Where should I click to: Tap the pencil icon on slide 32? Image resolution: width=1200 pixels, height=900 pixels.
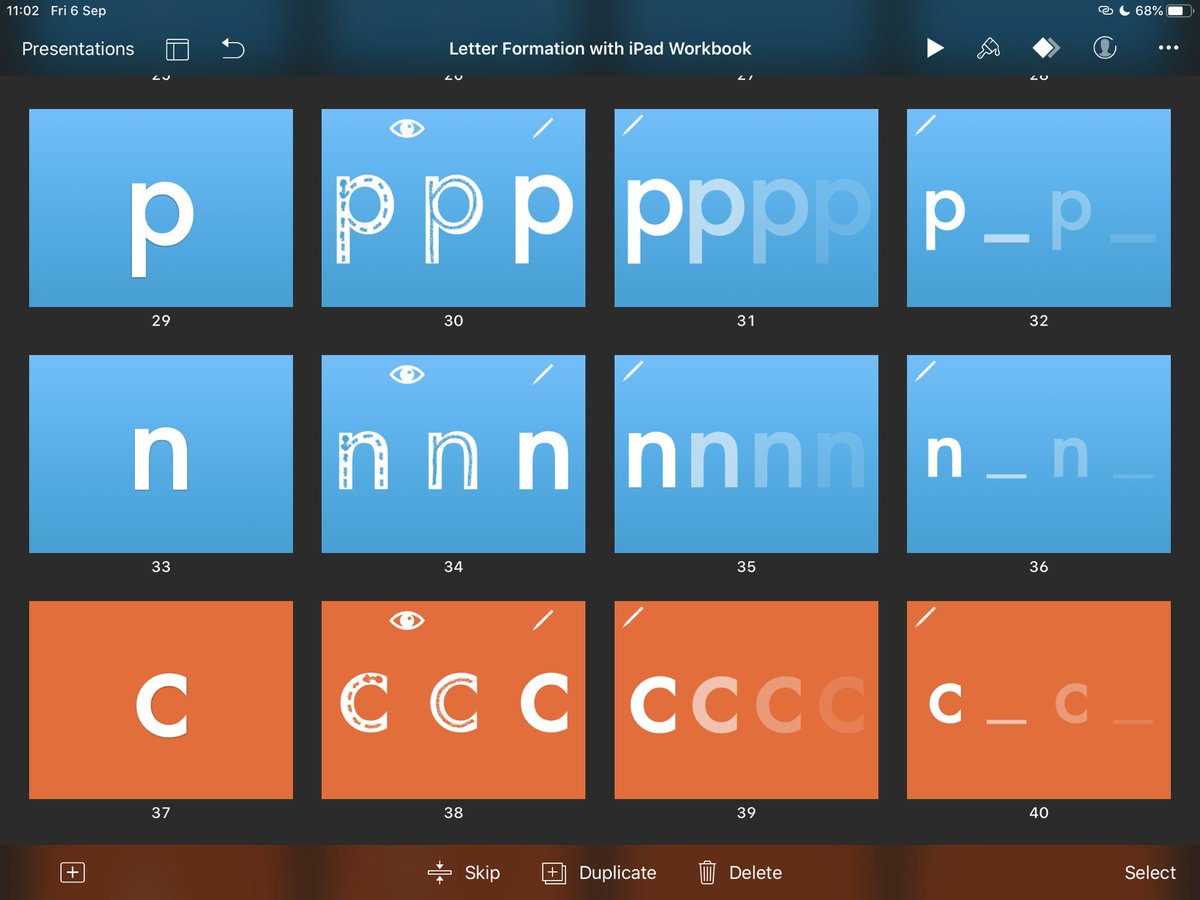[926, 124]
